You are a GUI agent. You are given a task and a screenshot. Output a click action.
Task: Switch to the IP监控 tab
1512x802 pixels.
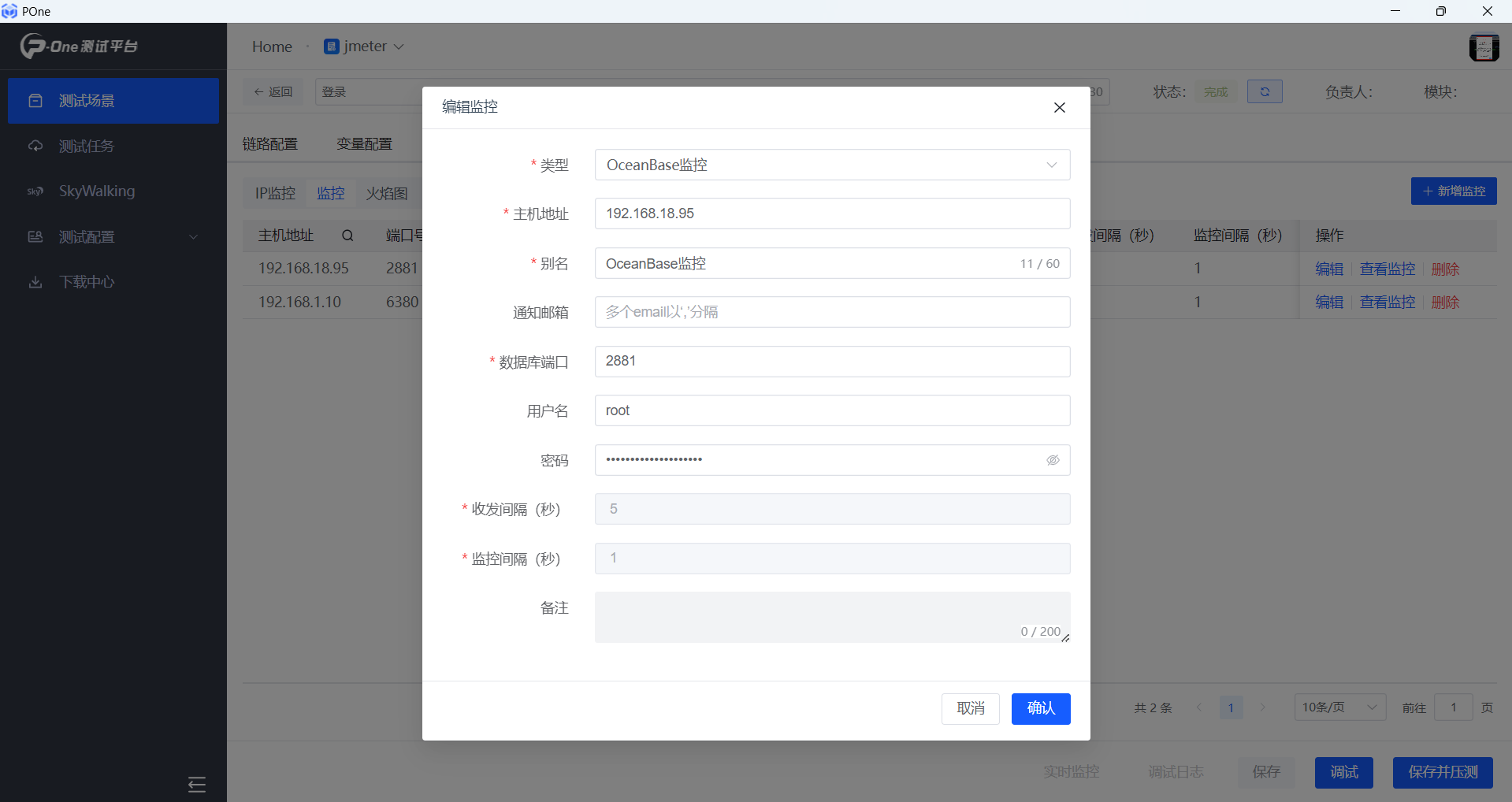(275, 193)
